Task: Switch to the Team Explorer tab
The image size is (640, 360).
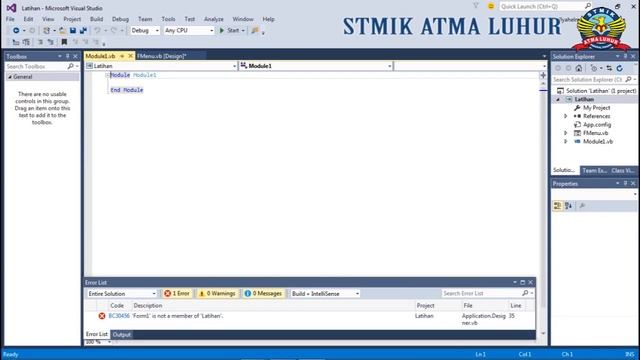Action: point(594,171)
